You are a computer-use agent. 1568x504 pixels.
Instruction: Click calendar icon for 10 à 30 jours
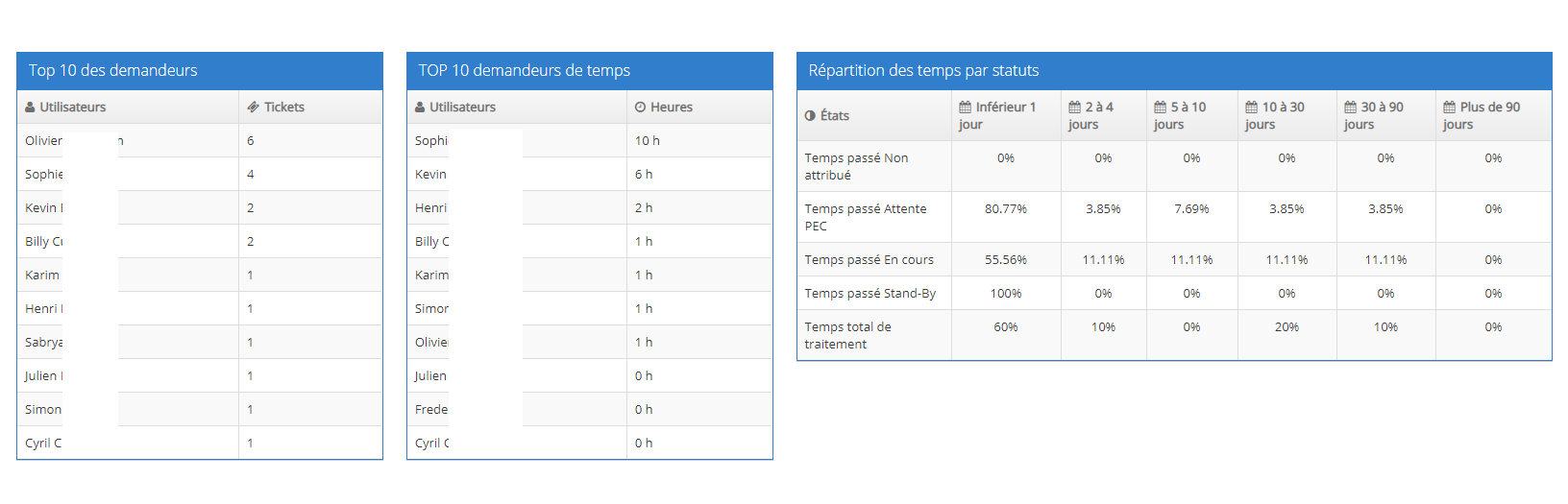pyautogui.click(x=1251, y=108)
